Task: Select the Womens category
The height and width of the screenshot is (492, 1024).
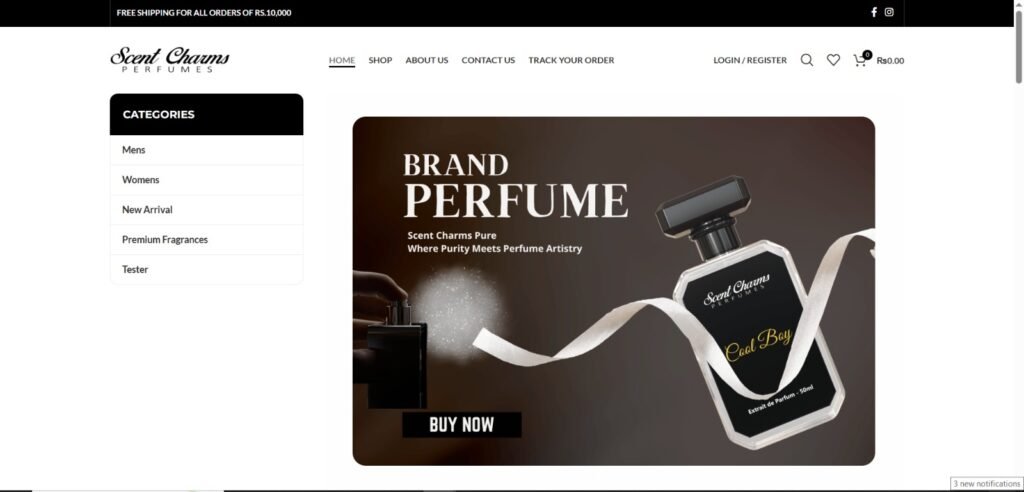Action: point(206,180)
